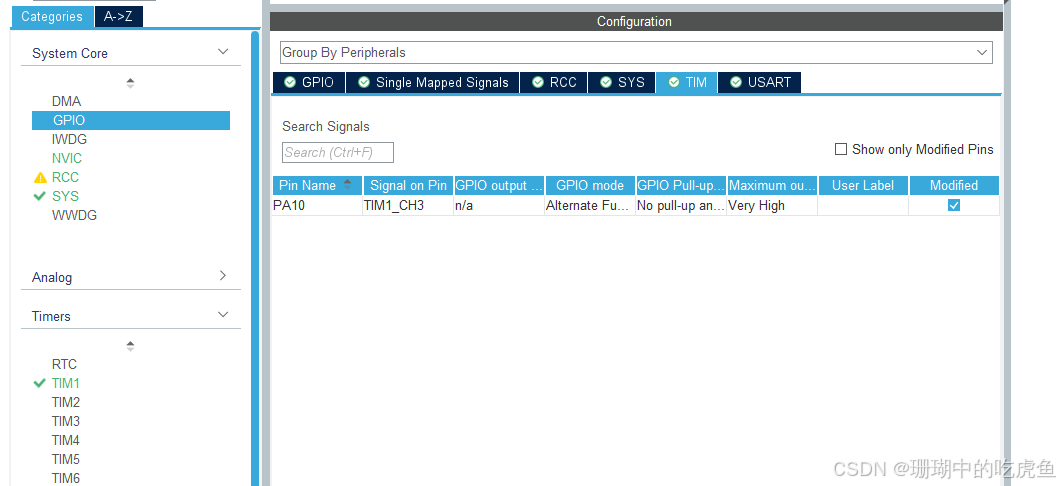Open NVIC configuration
The image size is (1060, 486).
tap(66, 158)
